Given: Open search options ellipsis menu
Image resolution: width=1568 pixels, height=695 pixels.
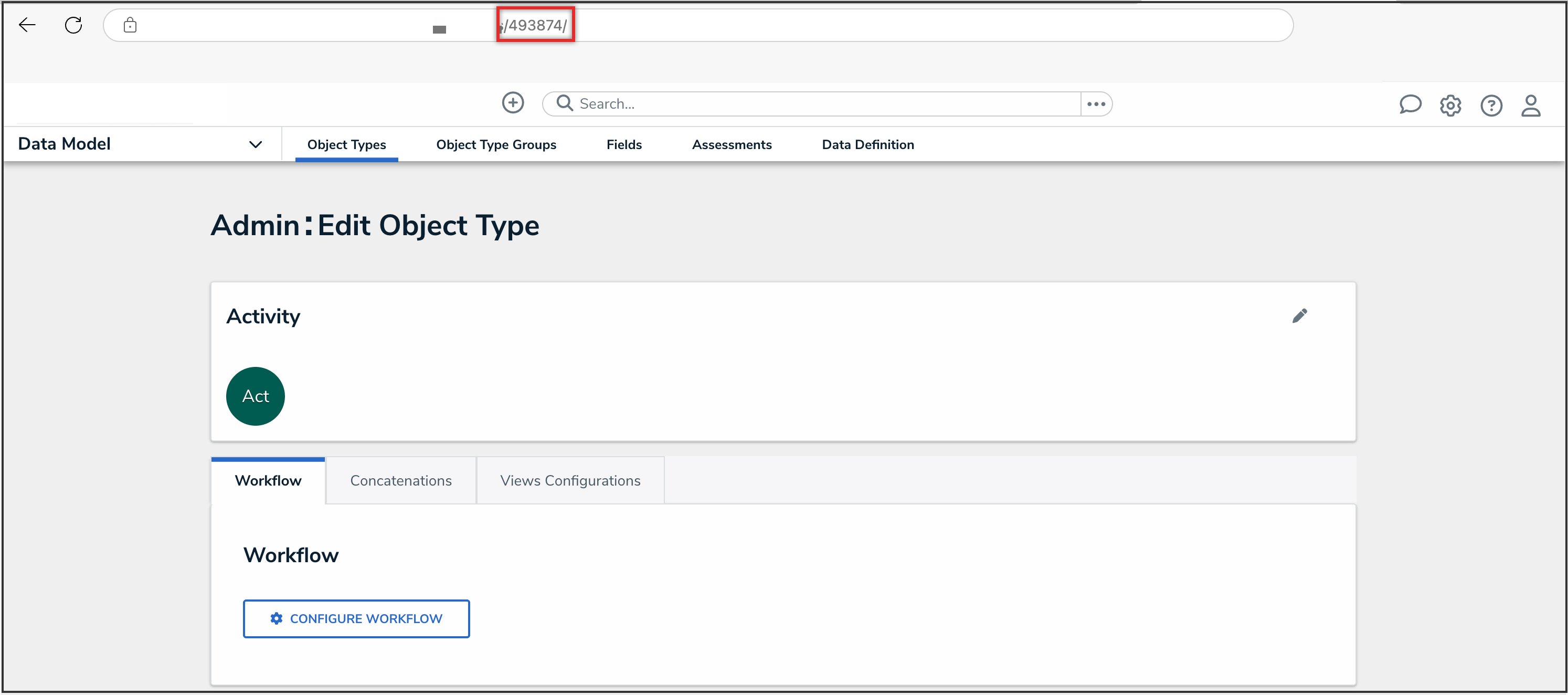Looking at the screenshot, I should 1096,104.
